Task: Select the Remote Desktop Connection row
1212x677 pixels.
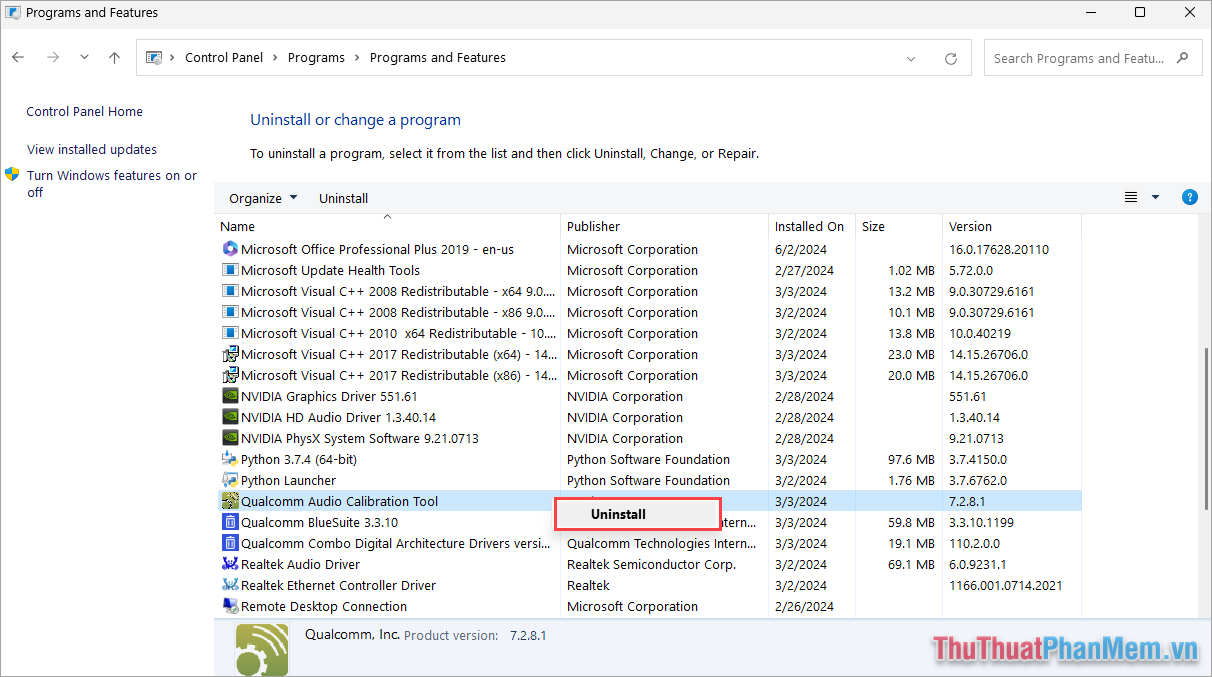Action: [648, 606]
